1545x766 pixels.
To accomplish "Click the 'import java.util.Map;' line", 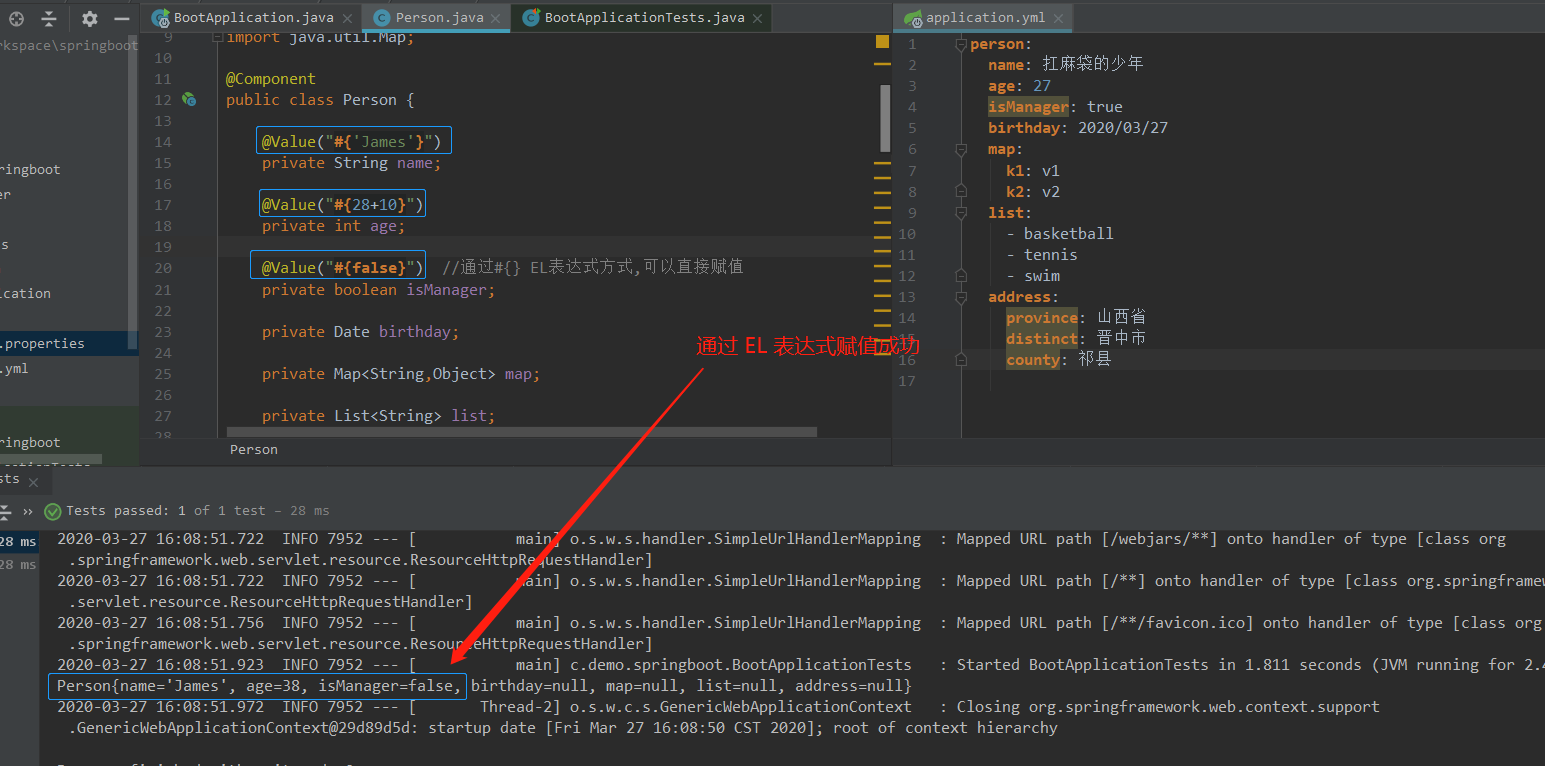I will tap(320, 38).
